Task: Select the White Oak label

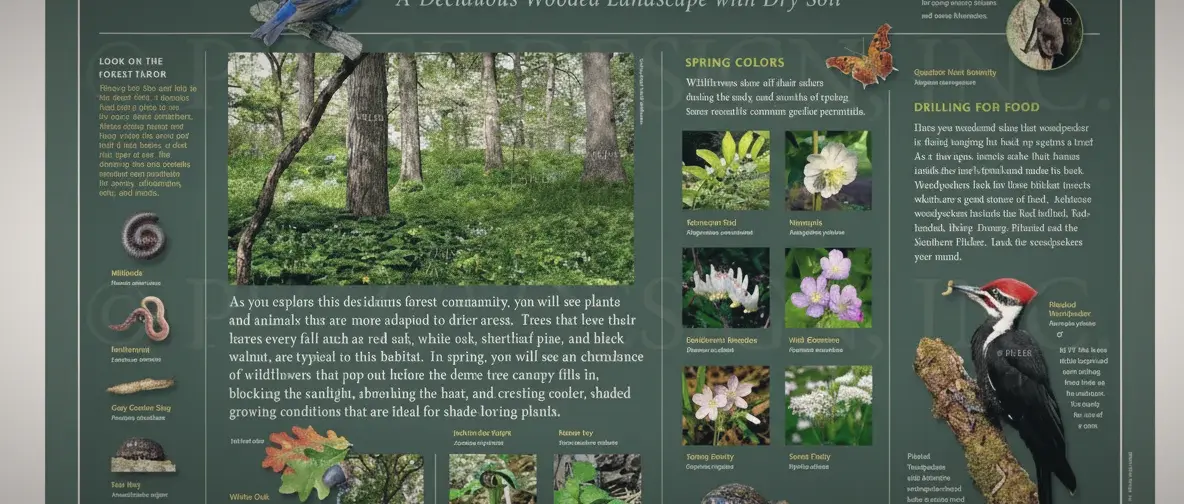Action: (249, 497)
